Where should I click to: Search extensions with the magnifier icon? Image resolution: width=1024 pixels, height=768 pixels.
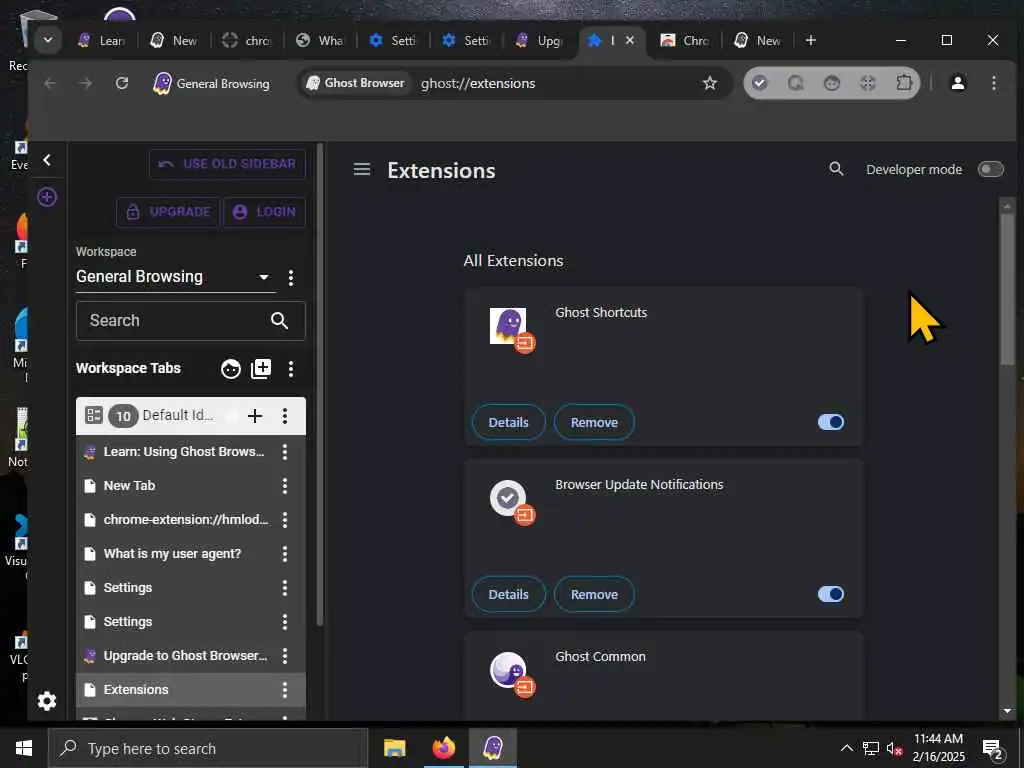point(836,169)
